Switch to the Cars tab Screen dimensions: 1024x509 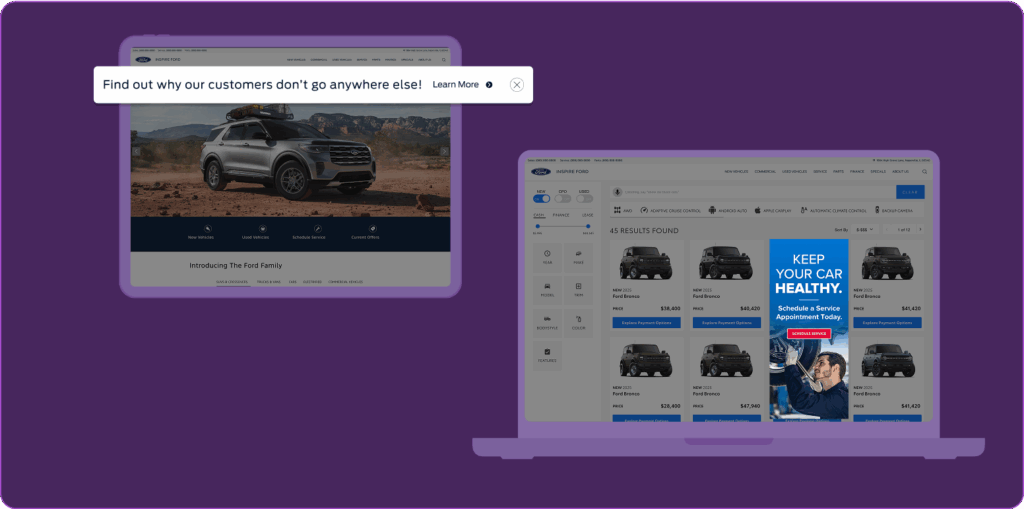pyautogui.click(x=293, y=282)
